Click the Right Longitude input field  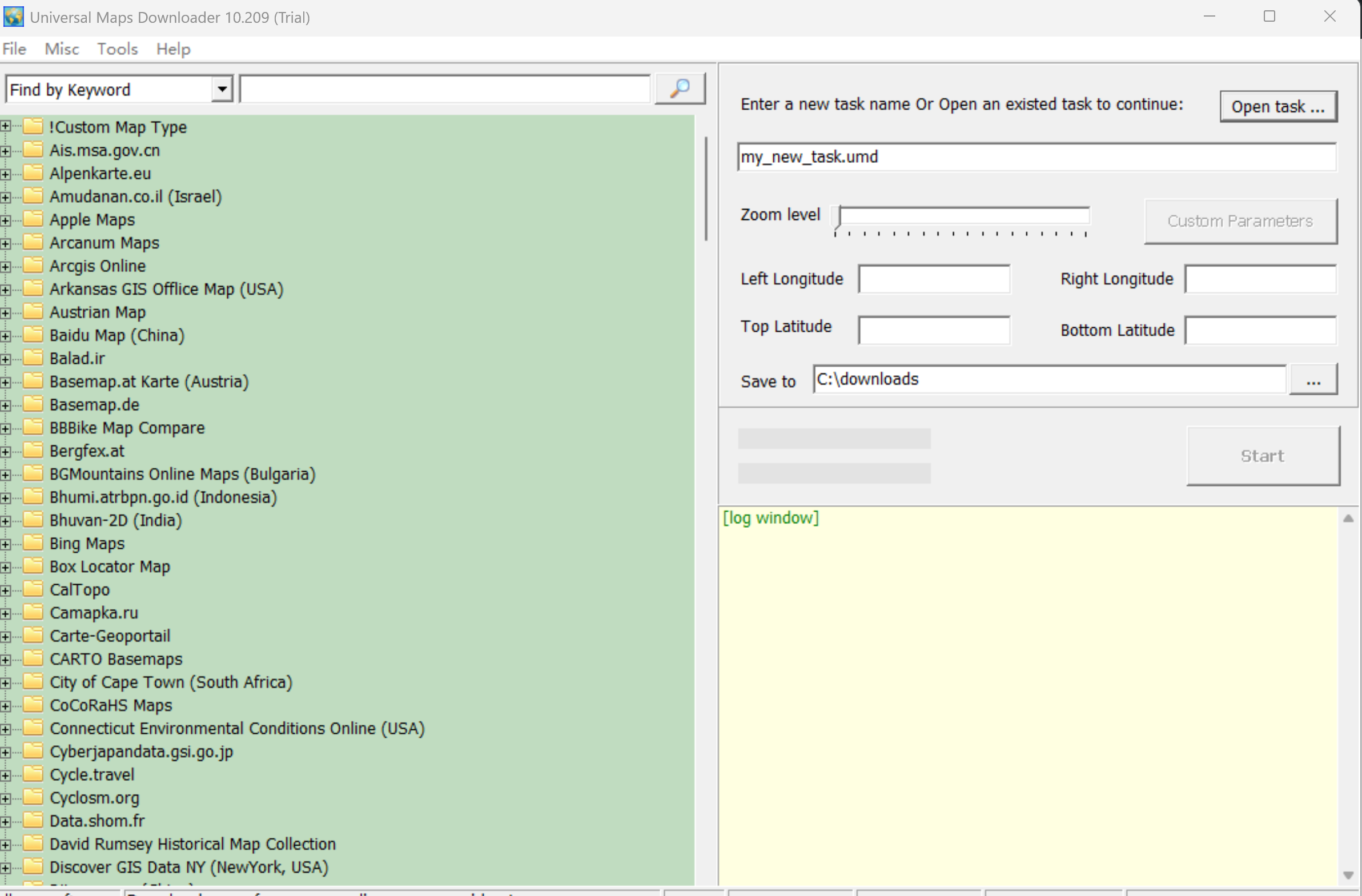[1260, 279]
